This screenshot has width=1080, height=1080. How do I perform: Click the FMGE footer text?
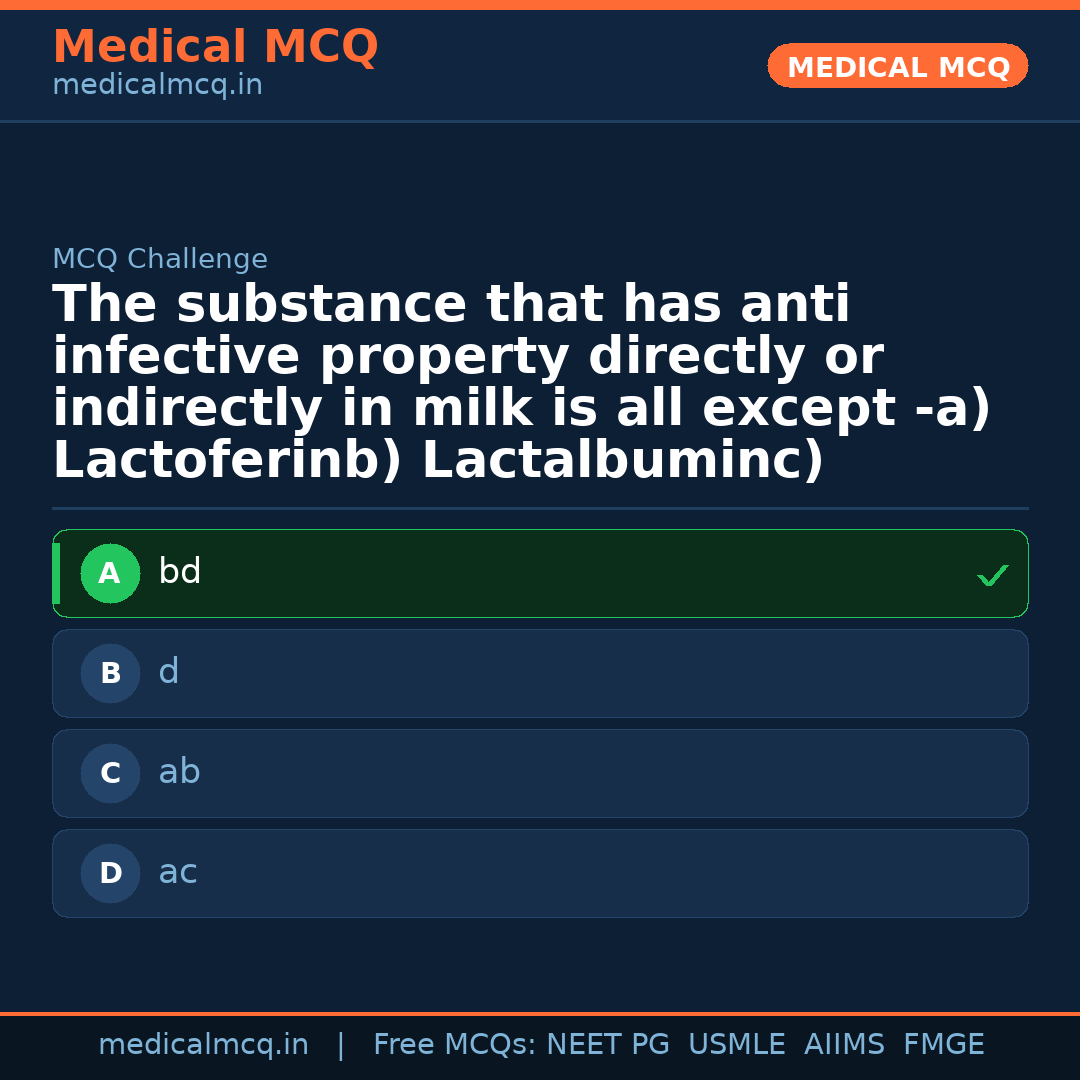(944, 1045)
